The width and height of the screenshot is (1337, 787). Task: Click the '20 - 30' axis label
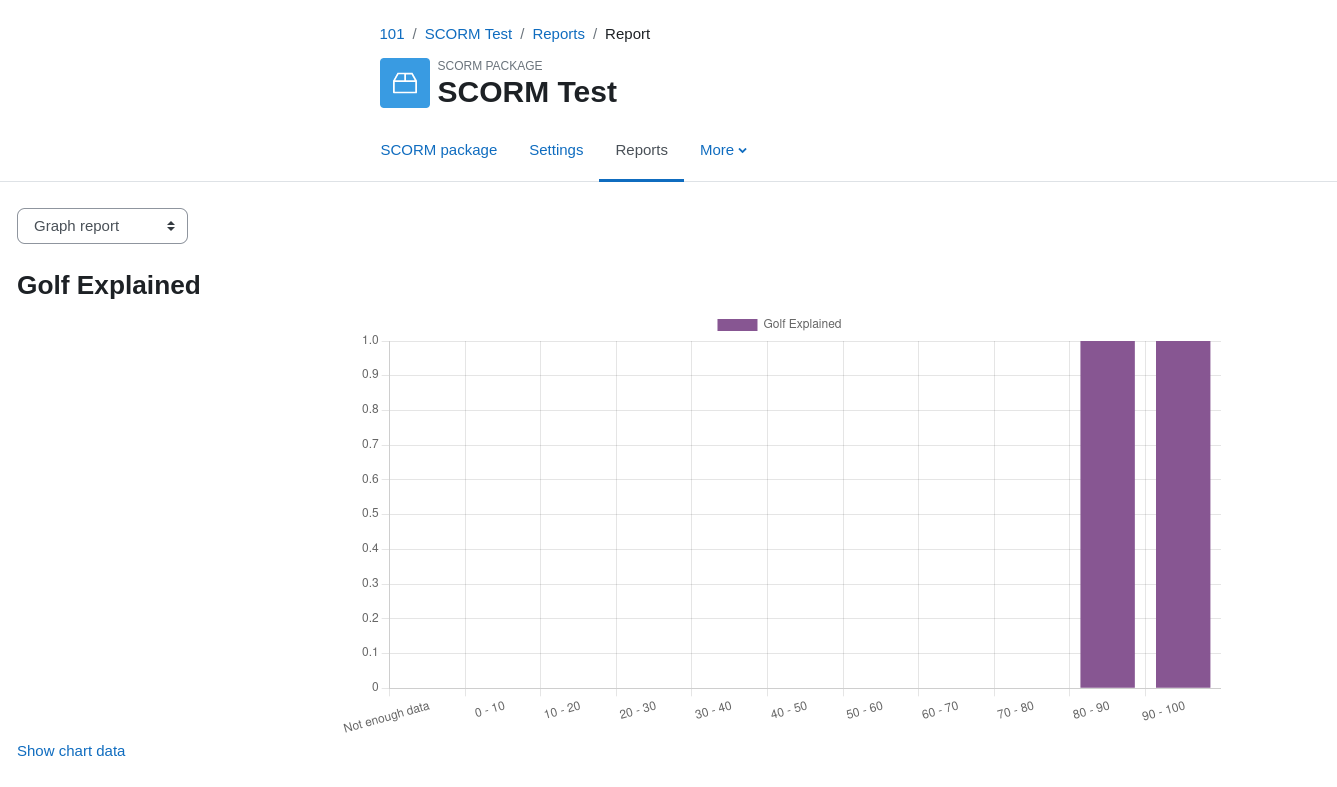pos(637,710)
